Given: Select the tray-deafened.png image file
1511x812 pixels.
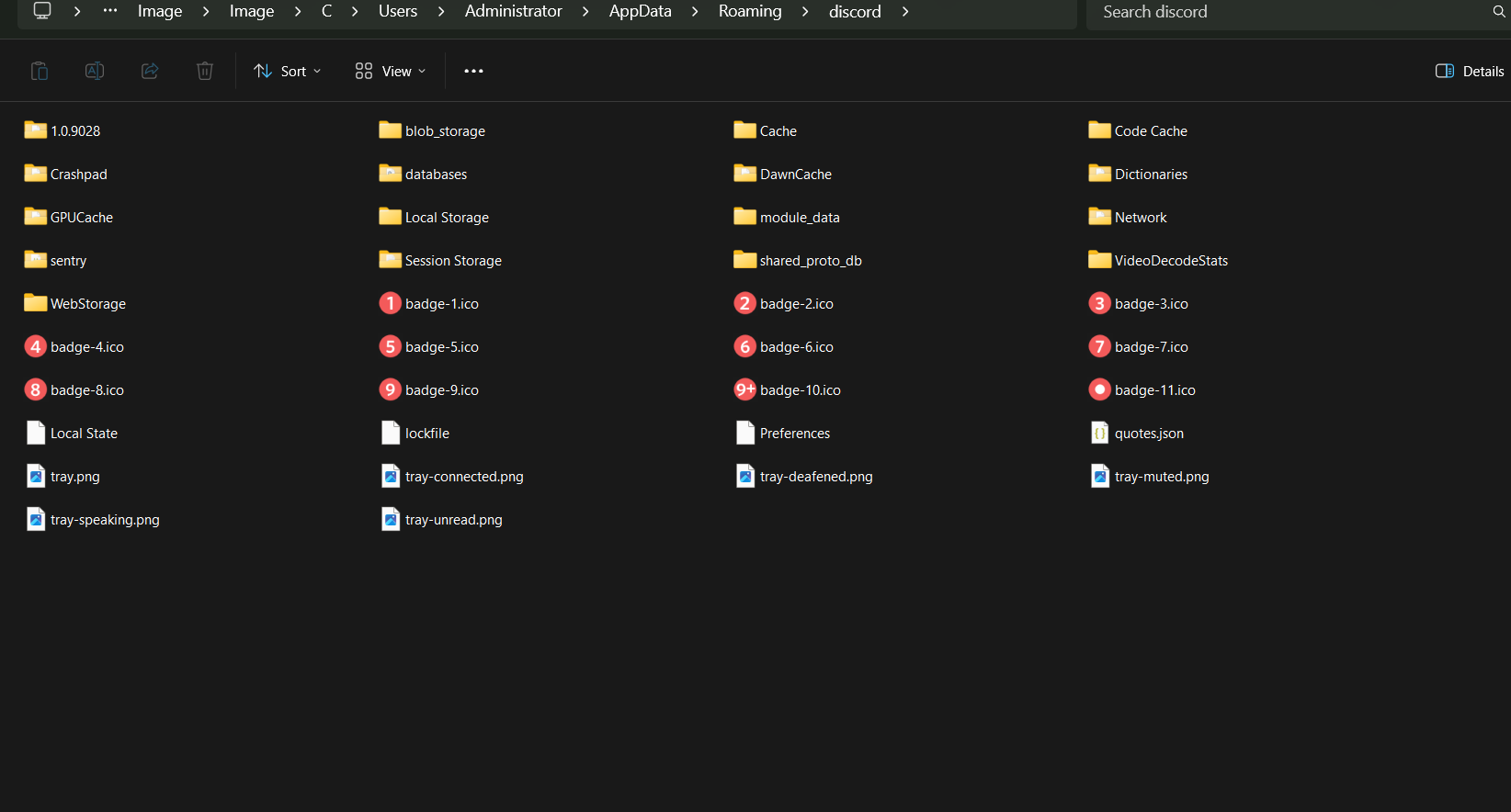Looking at the screenshot, I should click(x=804, y=476).
